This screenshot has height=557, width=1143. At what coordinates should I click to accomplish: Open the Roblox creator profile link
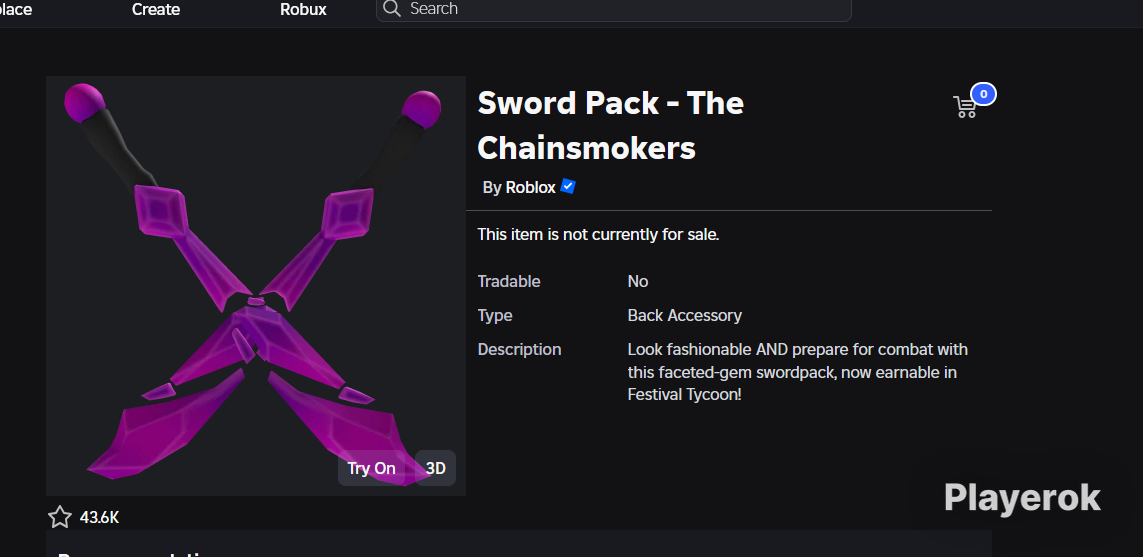531,187
